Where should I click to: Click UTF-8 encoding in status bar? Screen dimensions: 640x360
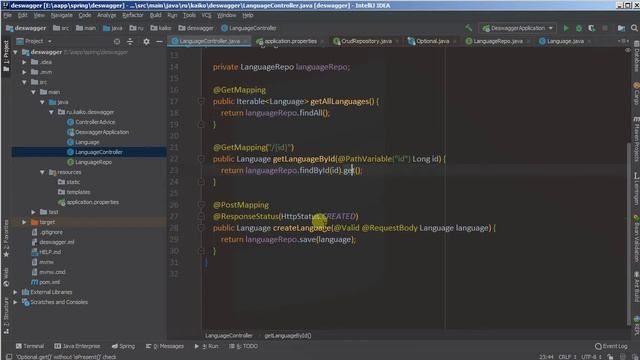[591, 357]
